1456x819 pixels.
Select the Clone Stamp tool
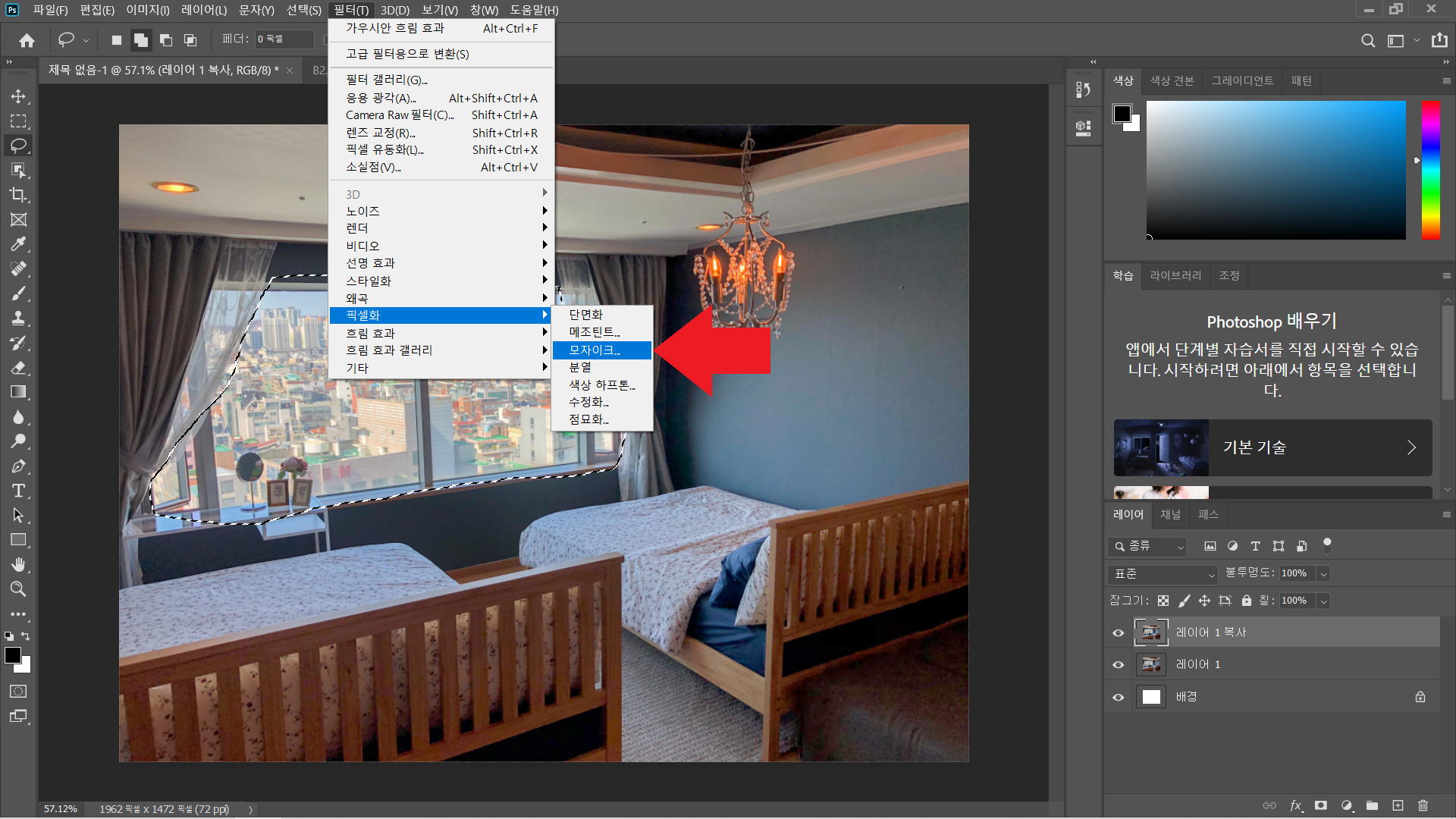[x=18, y=318]
